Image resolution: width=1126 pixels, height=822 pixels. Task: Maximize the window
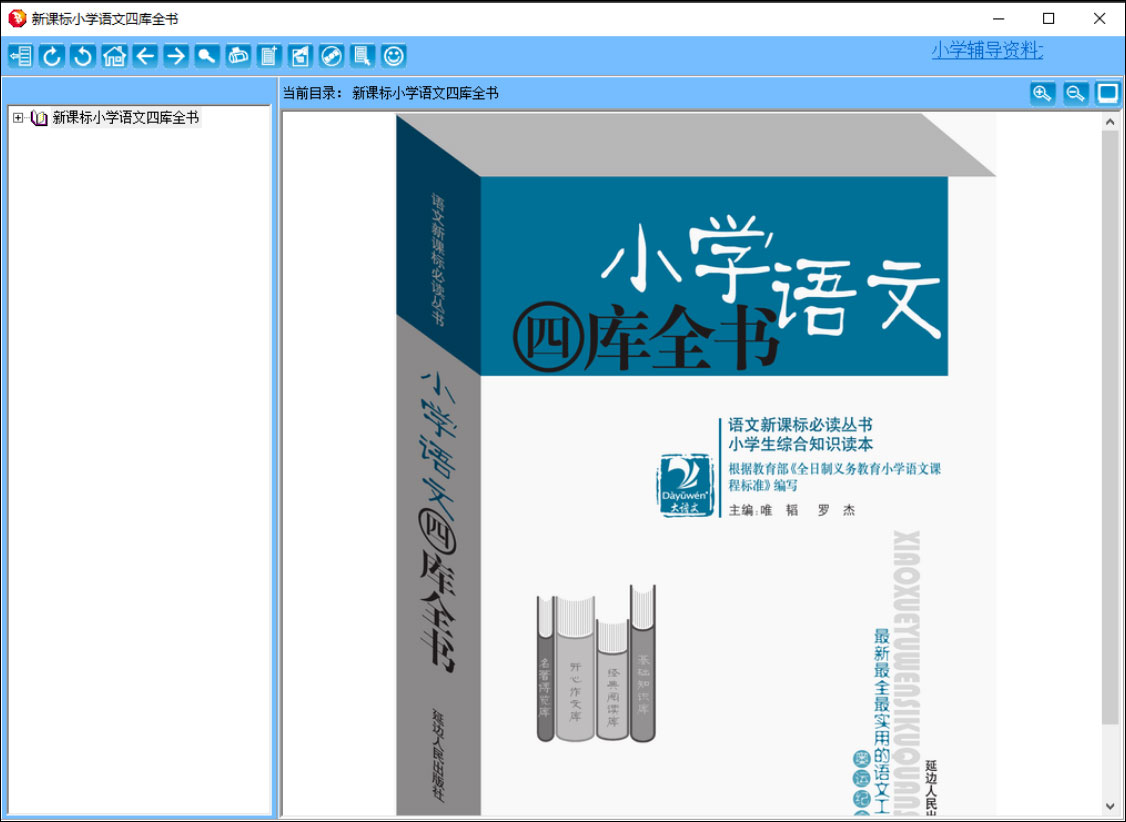[1048, 19]
